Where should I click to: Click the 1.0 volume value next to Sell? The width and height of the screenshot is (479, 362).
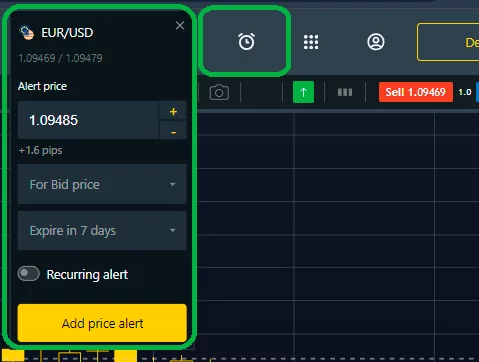(x=465, y=92)
